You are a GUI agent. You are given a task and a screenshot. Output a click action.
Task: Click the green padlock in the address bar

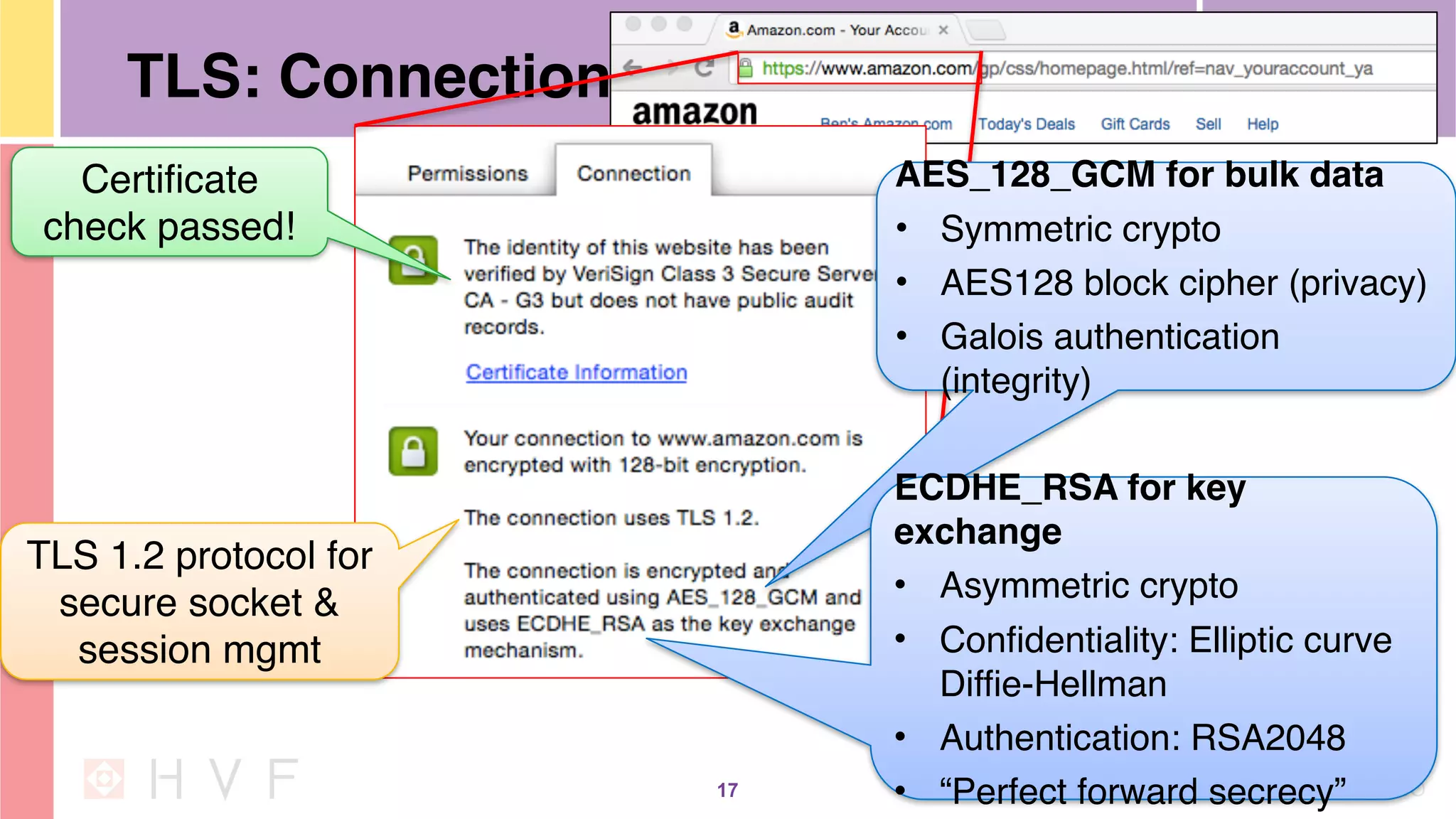[x=745, y=68]
